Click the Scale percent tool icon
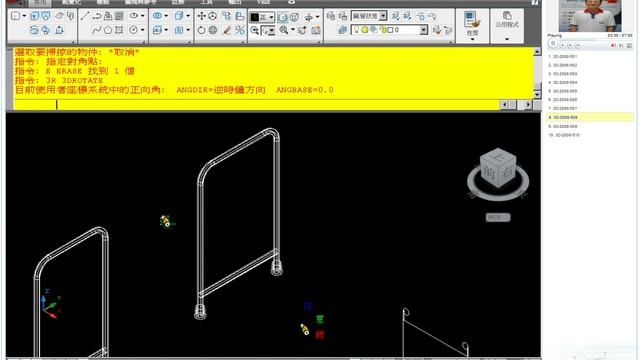 [240, 30]
